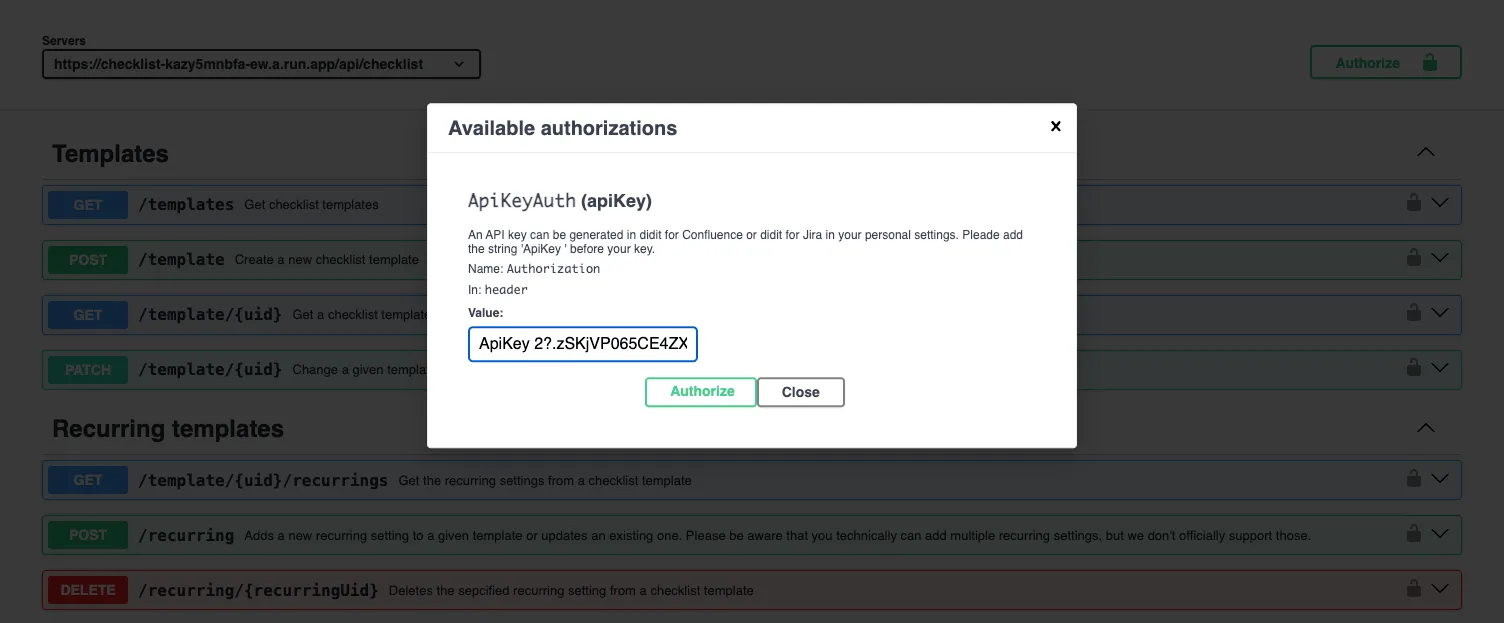Viewport: 1504px width, 623px height.
Task: Click the green Authorize button in the dialog
Action: coord(701,392)
